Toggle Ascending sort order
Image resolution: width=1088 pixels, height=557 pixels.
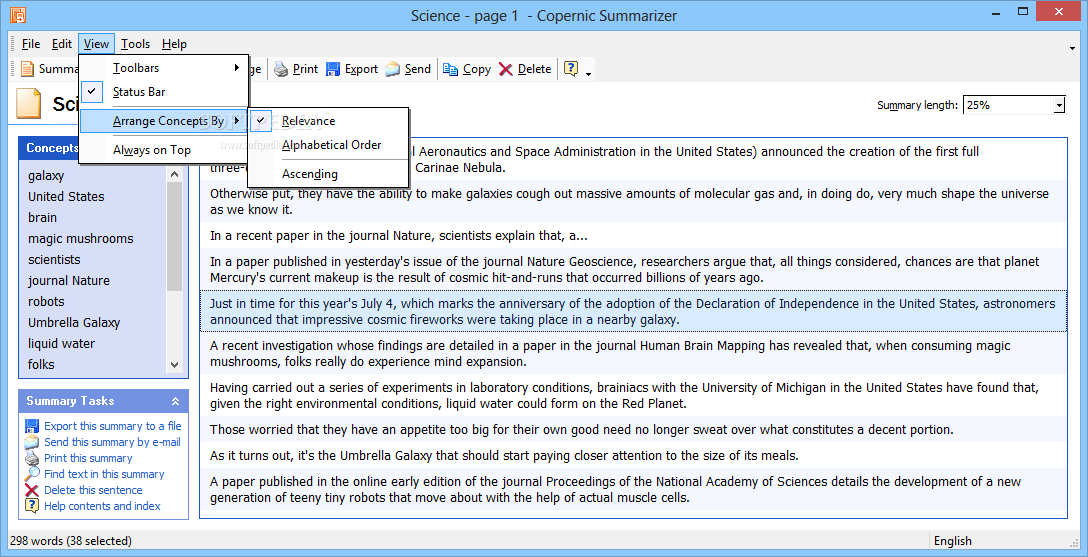328,174
